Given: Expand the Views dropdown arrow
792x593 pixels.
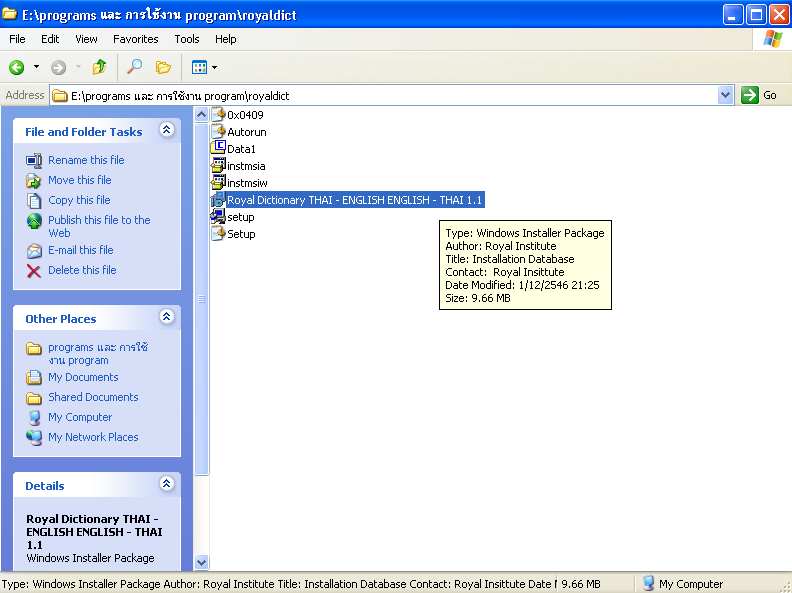Looking at the screenshot, I should [215, 67].
